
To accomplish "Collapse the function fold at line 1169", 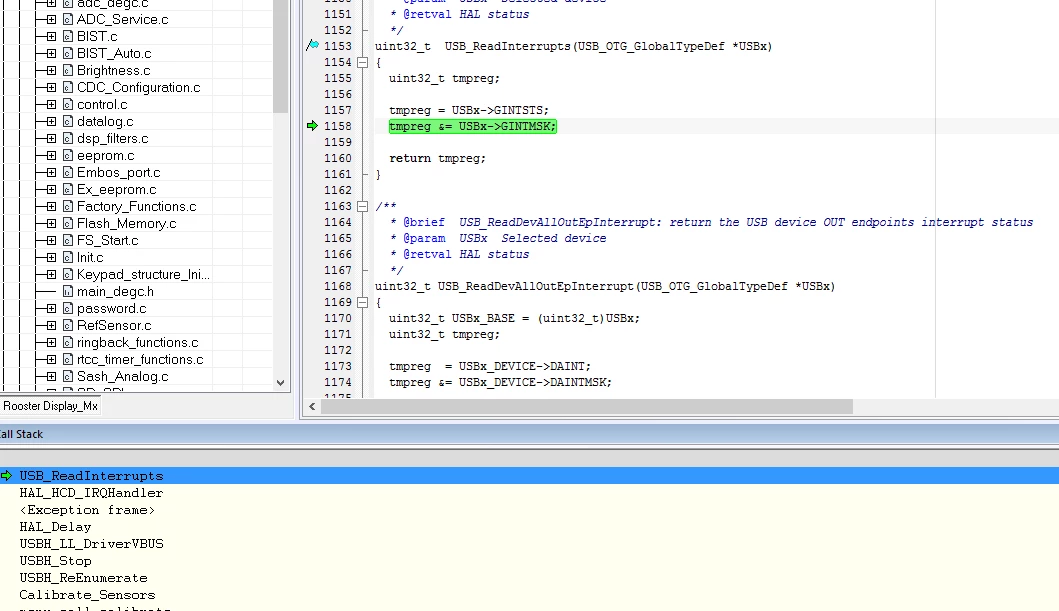I will point(363,302).
